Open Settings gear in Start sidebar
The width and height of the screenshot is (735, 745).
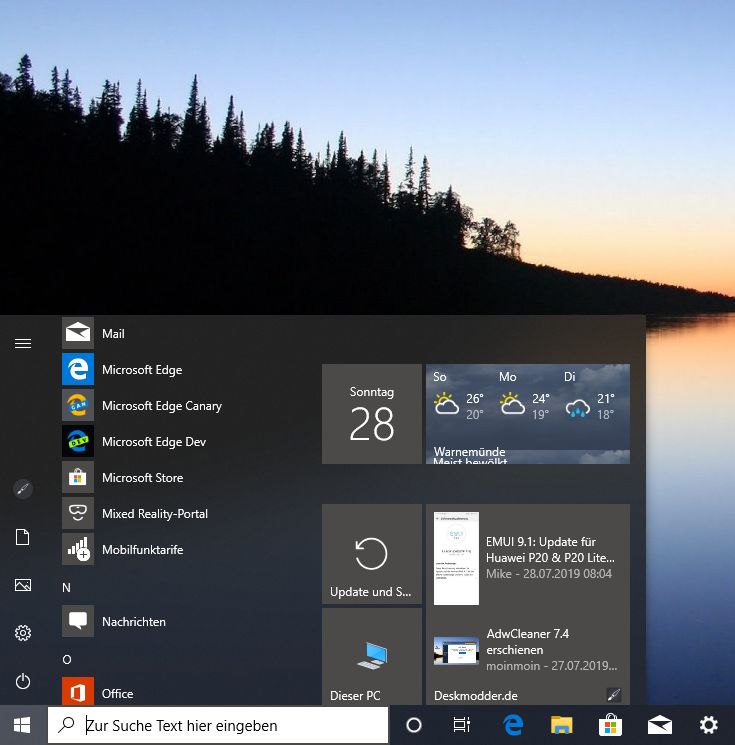pos(23,633)
